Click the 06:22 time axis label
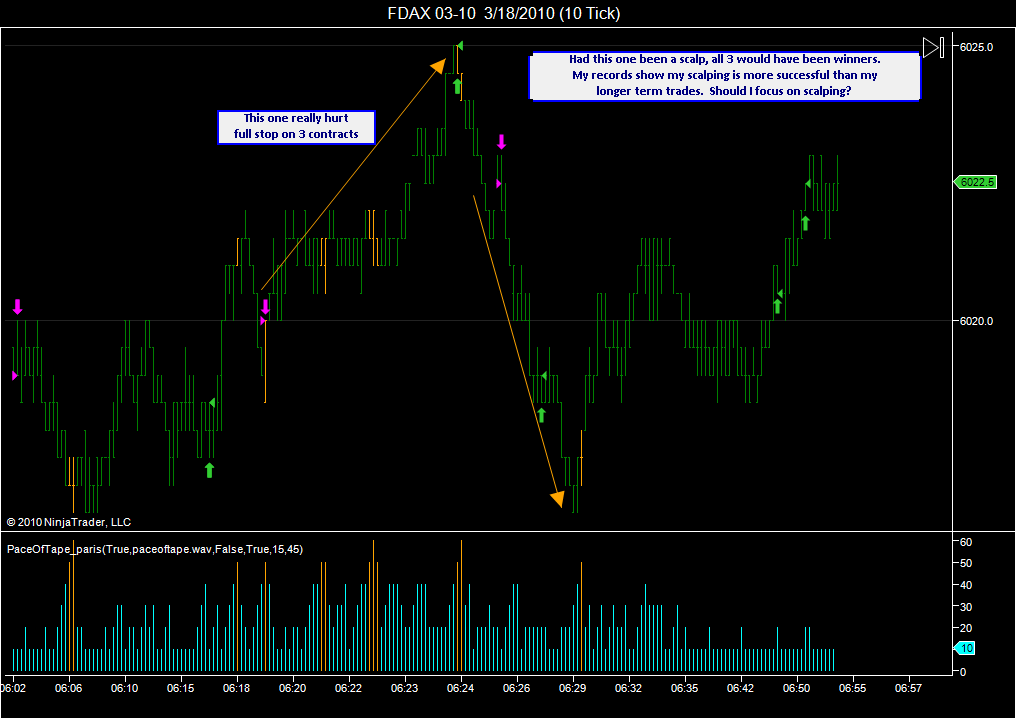The height and width of the screenshot is (719, 1016). pos(348,688)
